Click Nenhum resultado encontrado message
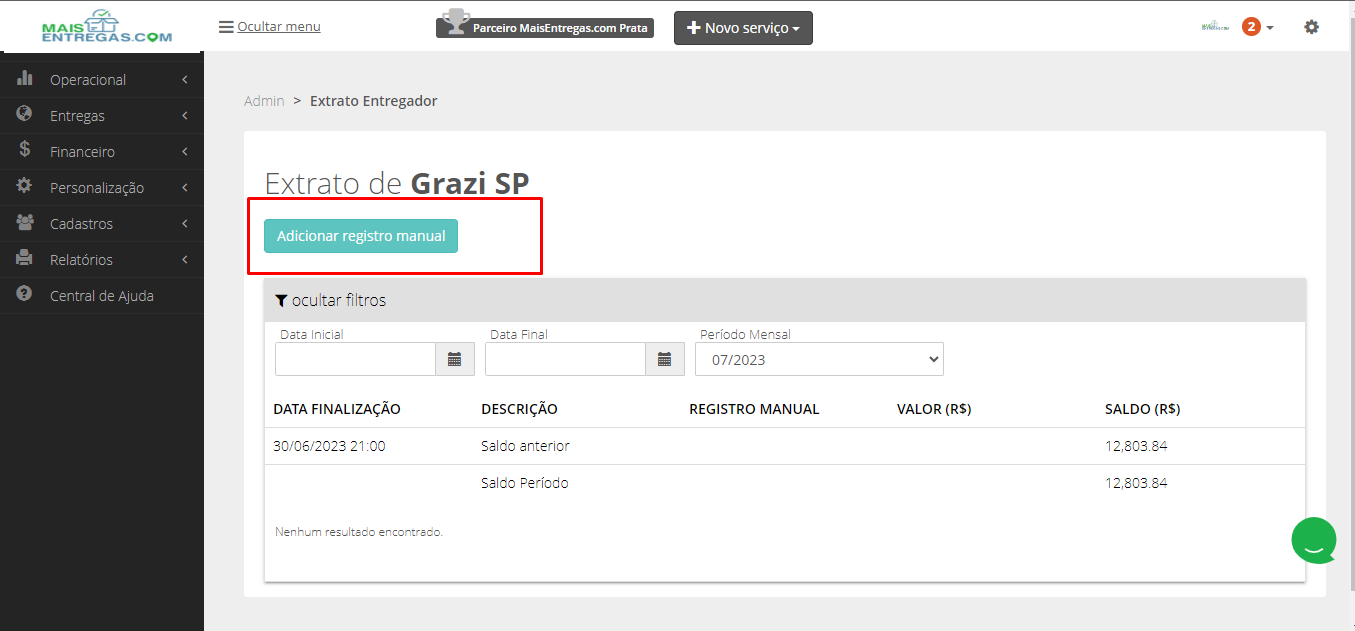Image resolution: width=1355 pixels, height=631 pixels. pos(359,532)
